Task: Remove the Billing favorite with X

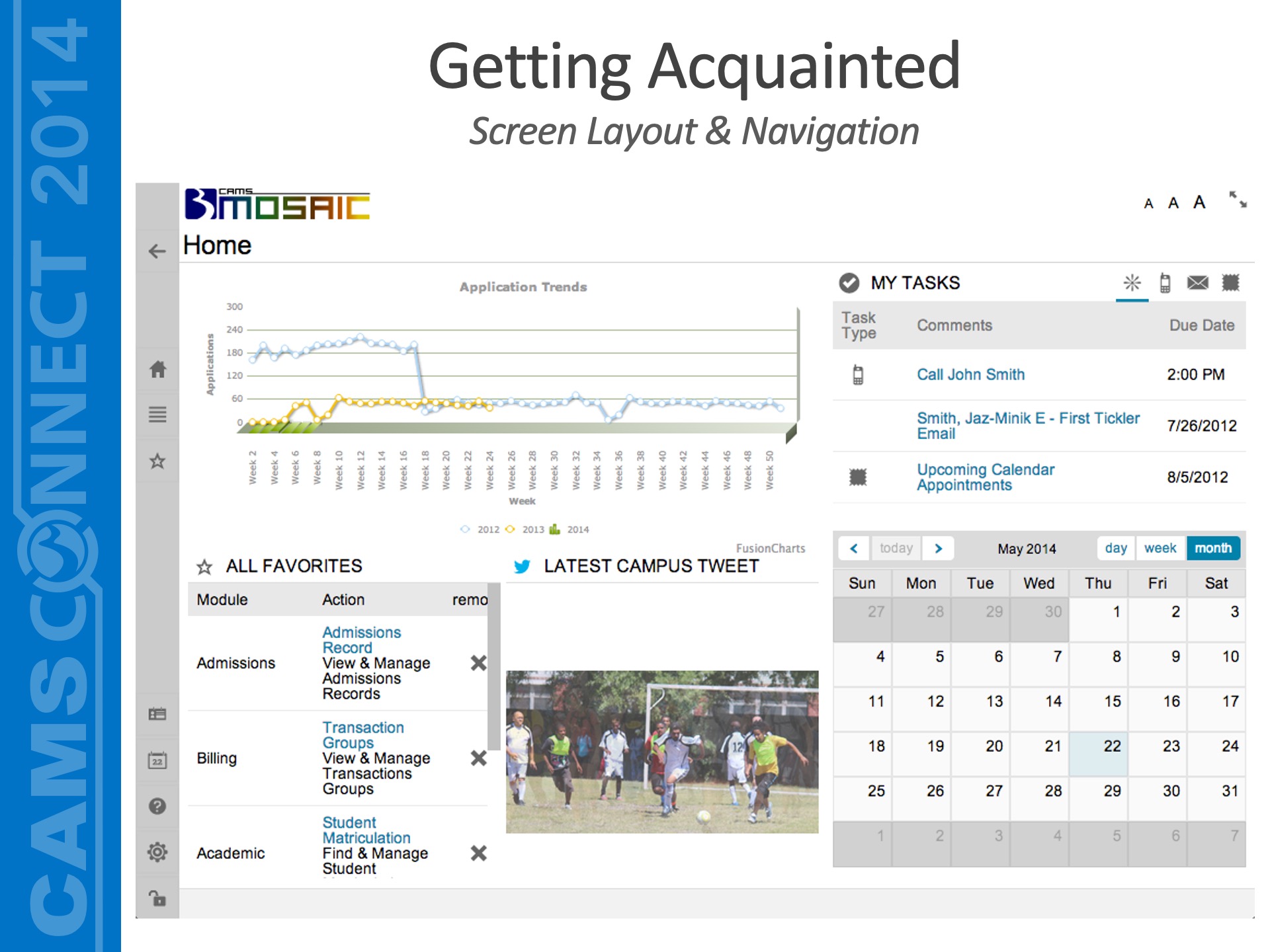Action: click(x=478, y=758)
